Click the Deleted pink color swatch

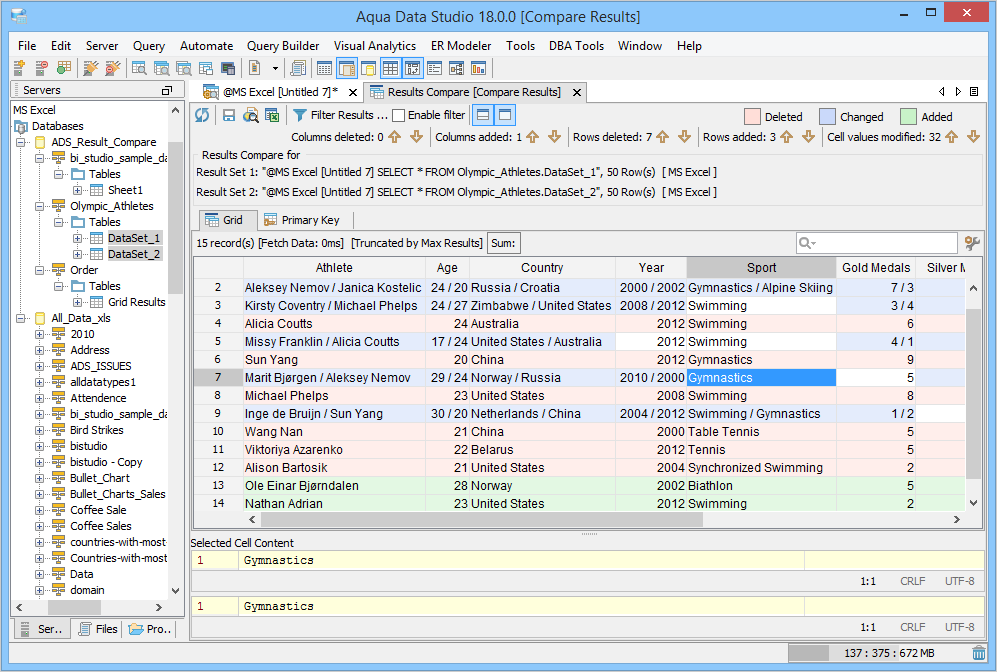(752, 116)
